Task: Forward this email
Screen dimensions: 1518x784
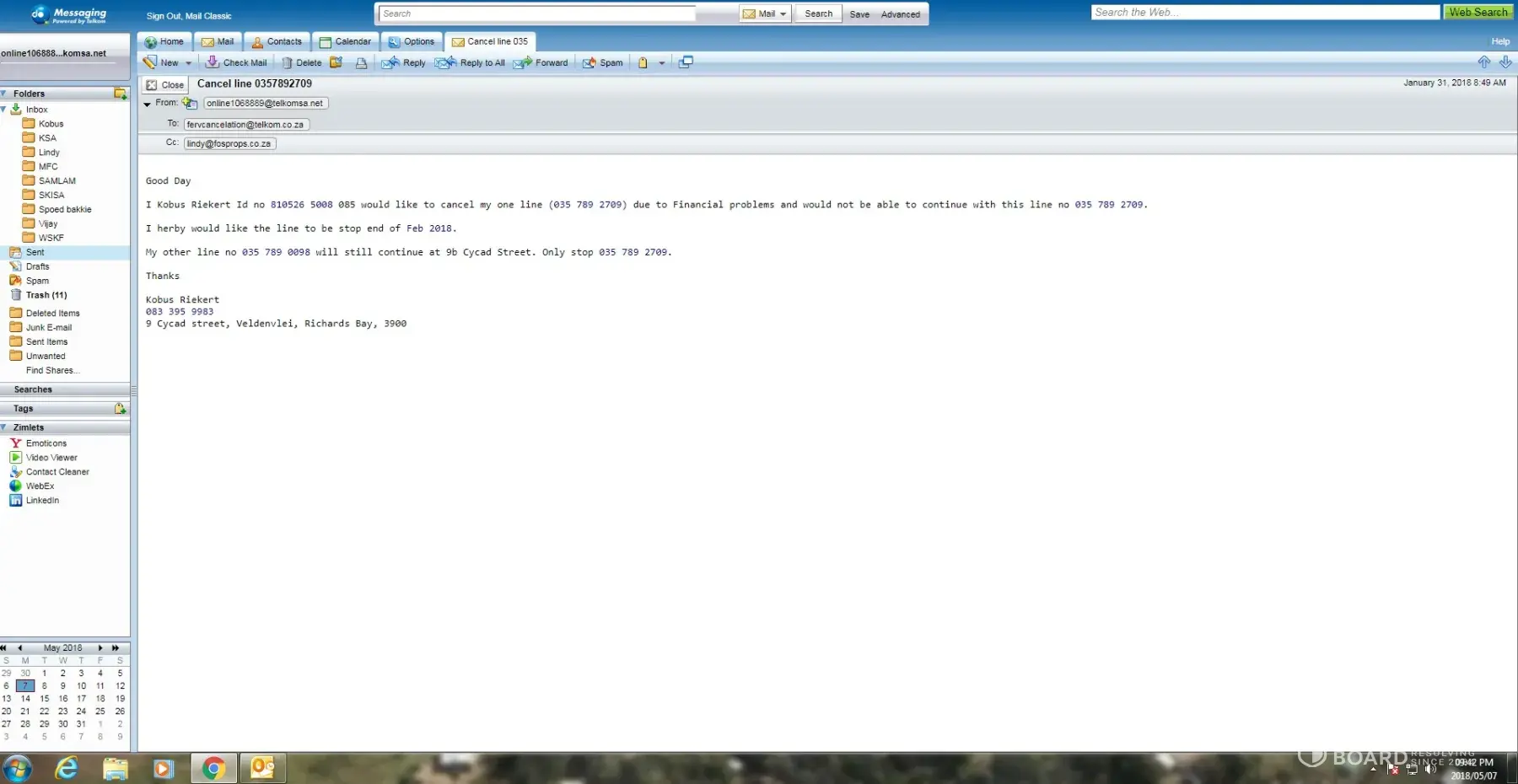Action: point(541,62)
